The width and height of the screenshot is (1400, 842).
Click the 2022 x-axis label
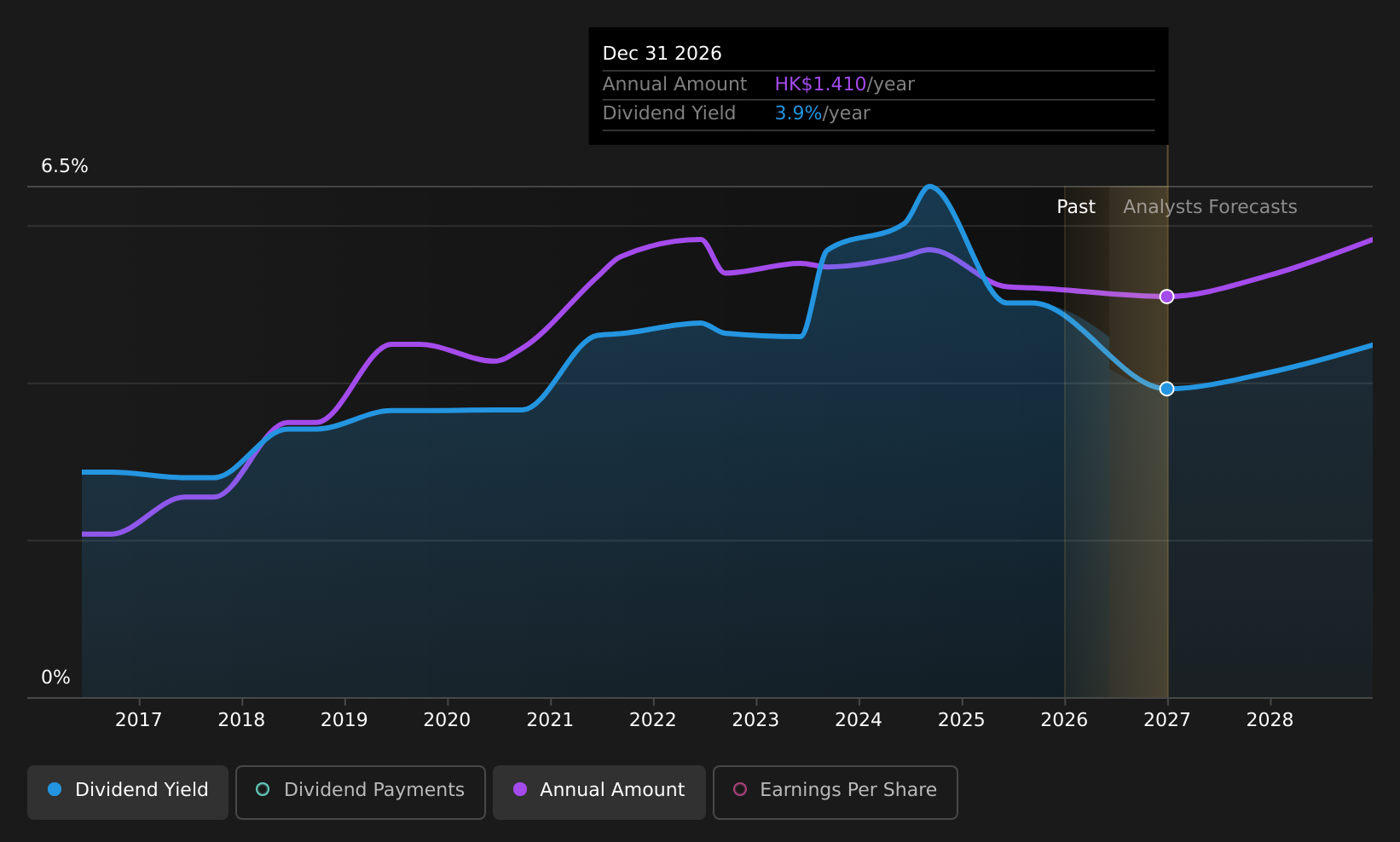coord(653,720)
